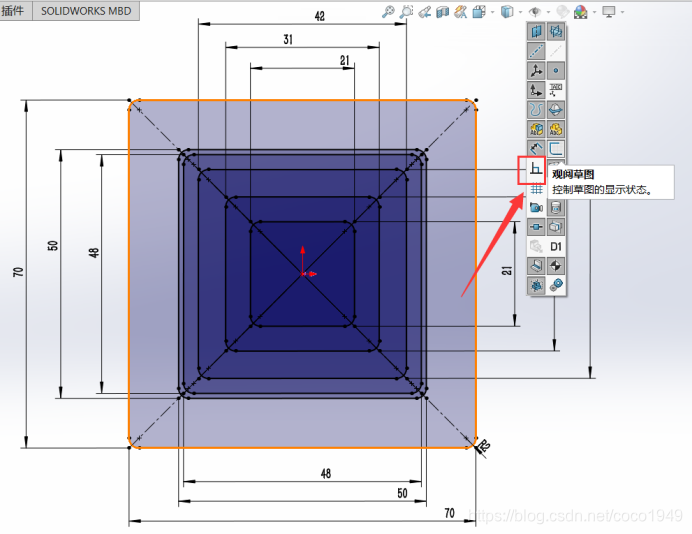
Task: Toggle View Origins icon
Action: (x=536, y=90)
